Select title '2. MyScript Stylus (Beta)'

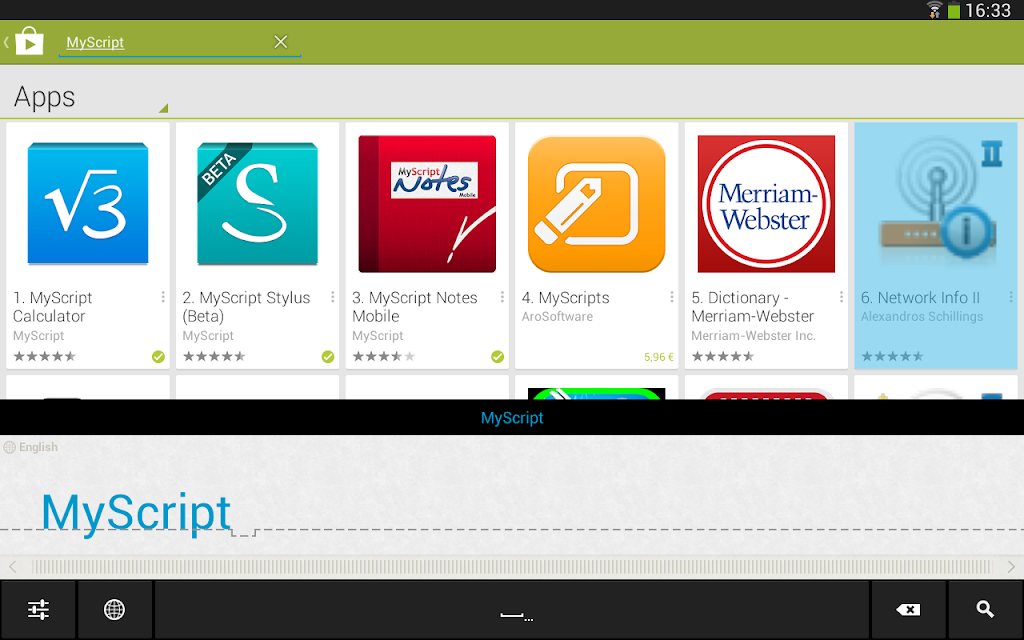click(246, 307)
